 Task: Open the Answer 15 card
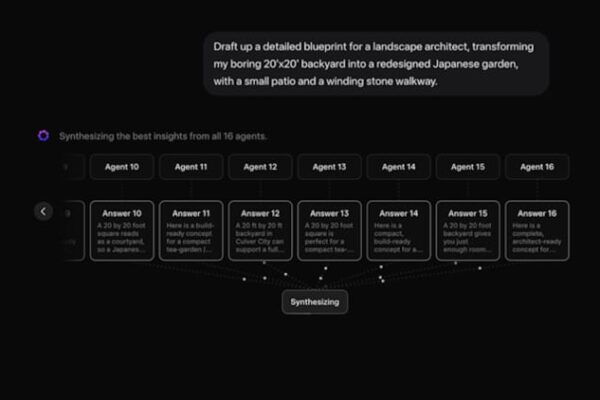tap(468, 231)
